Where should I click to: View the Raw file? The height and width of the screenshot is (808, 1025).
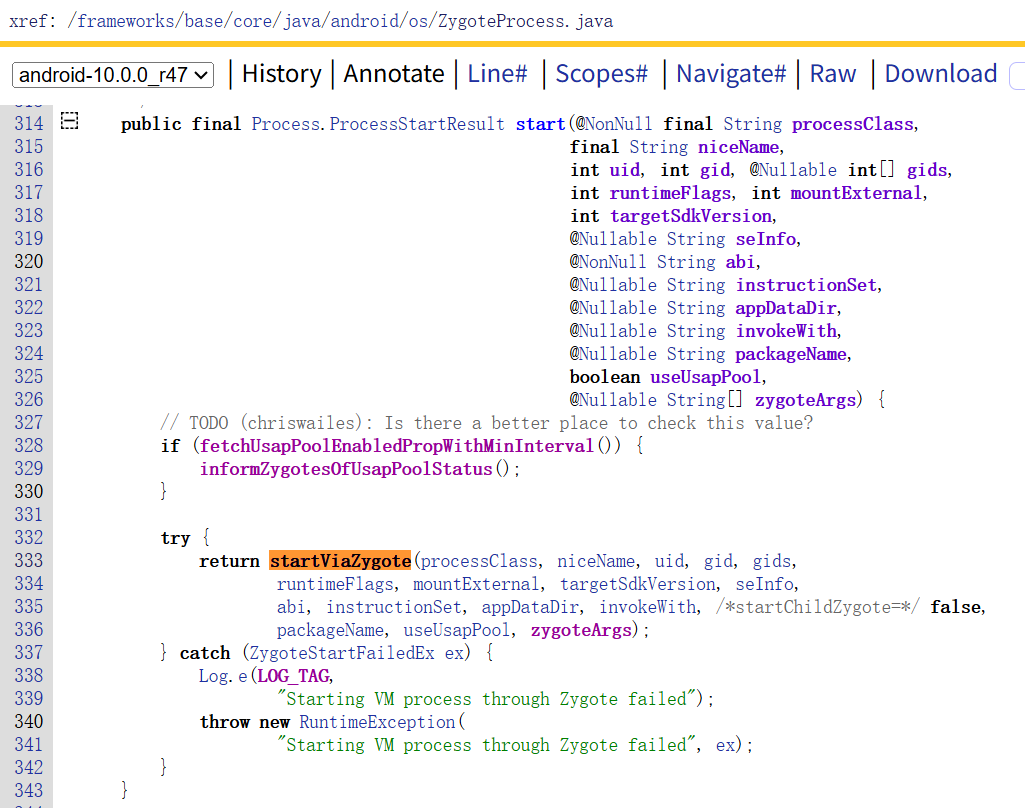click(833, 74)
